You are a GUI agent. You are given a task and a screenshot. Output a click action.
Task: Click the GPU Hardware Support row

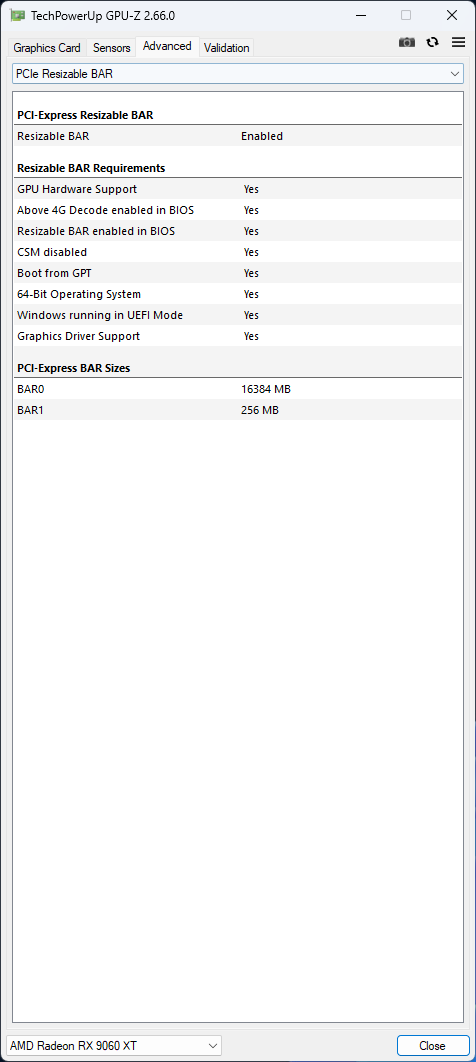click(x=238, y=189)
